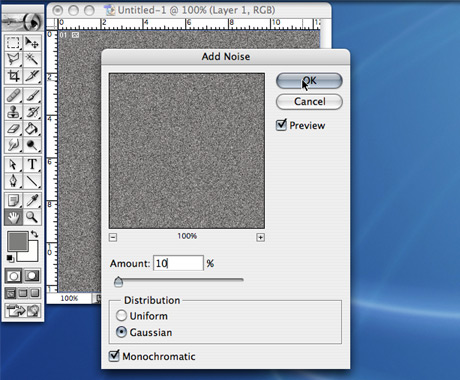Select the Hand tool
Screen dimensions: 460x380
[14, 217]
